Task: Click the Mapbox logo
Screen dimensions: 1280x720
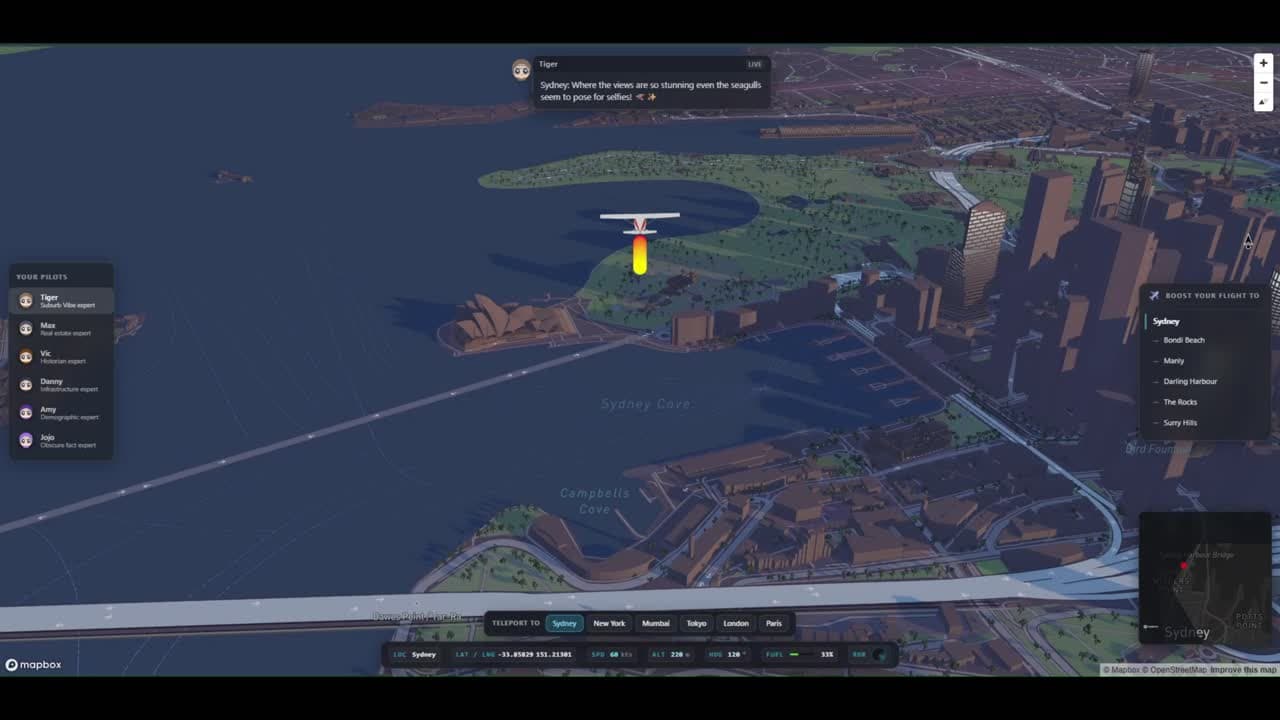Action: (x=33, y=664)
